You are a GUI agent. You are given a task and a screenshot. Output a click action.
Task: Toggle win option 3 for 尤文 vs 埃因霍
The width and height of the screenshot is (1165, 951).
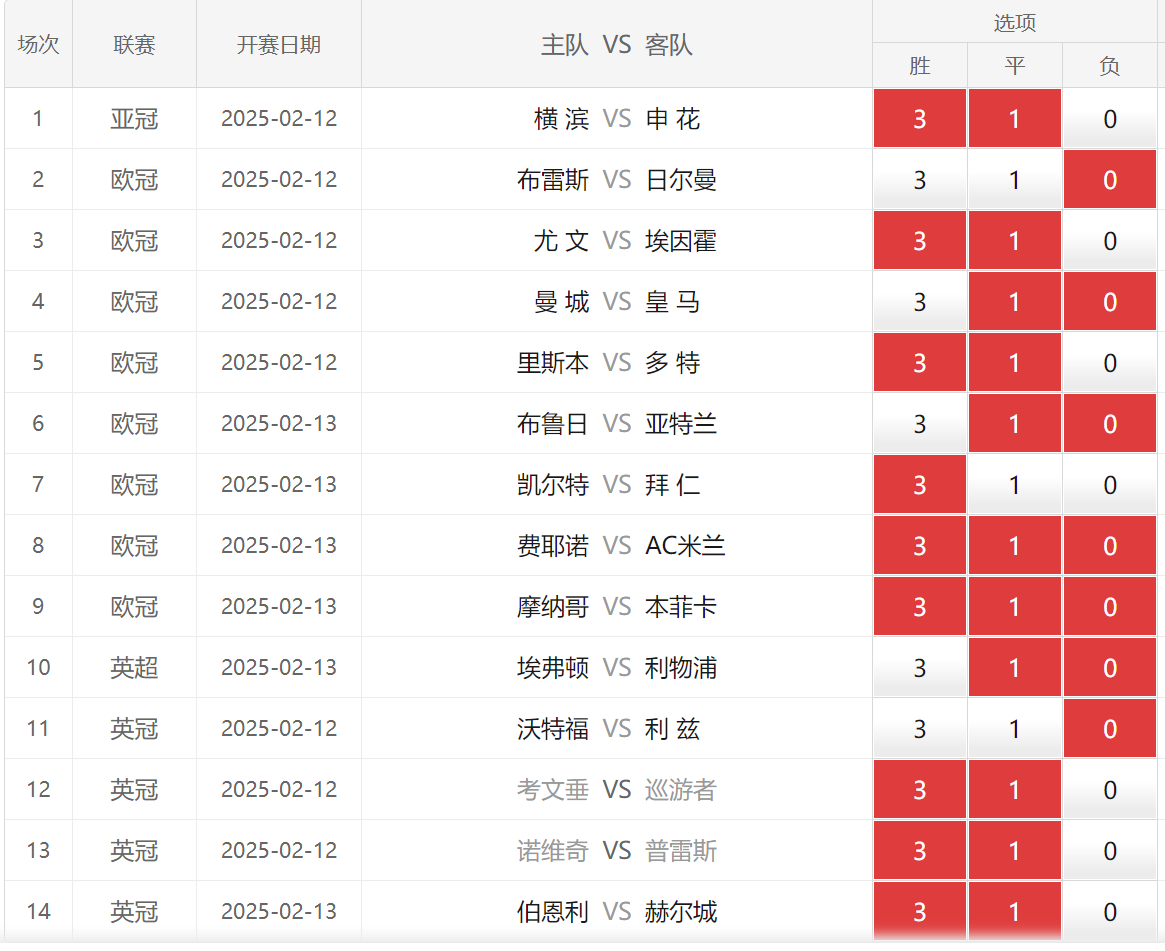[920, 240]
